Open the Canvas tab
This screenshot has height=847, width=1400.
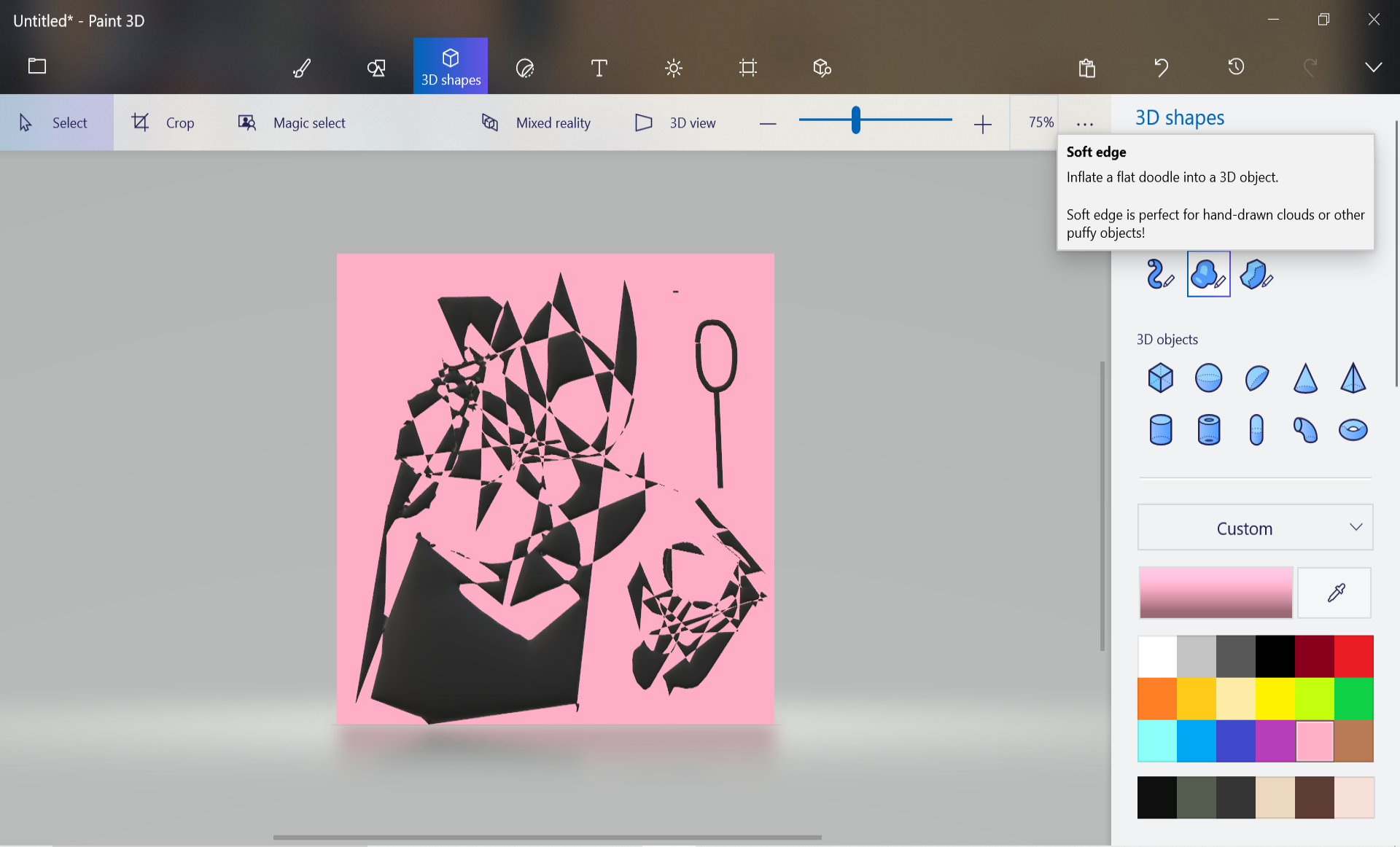click(x=747, y=68)
